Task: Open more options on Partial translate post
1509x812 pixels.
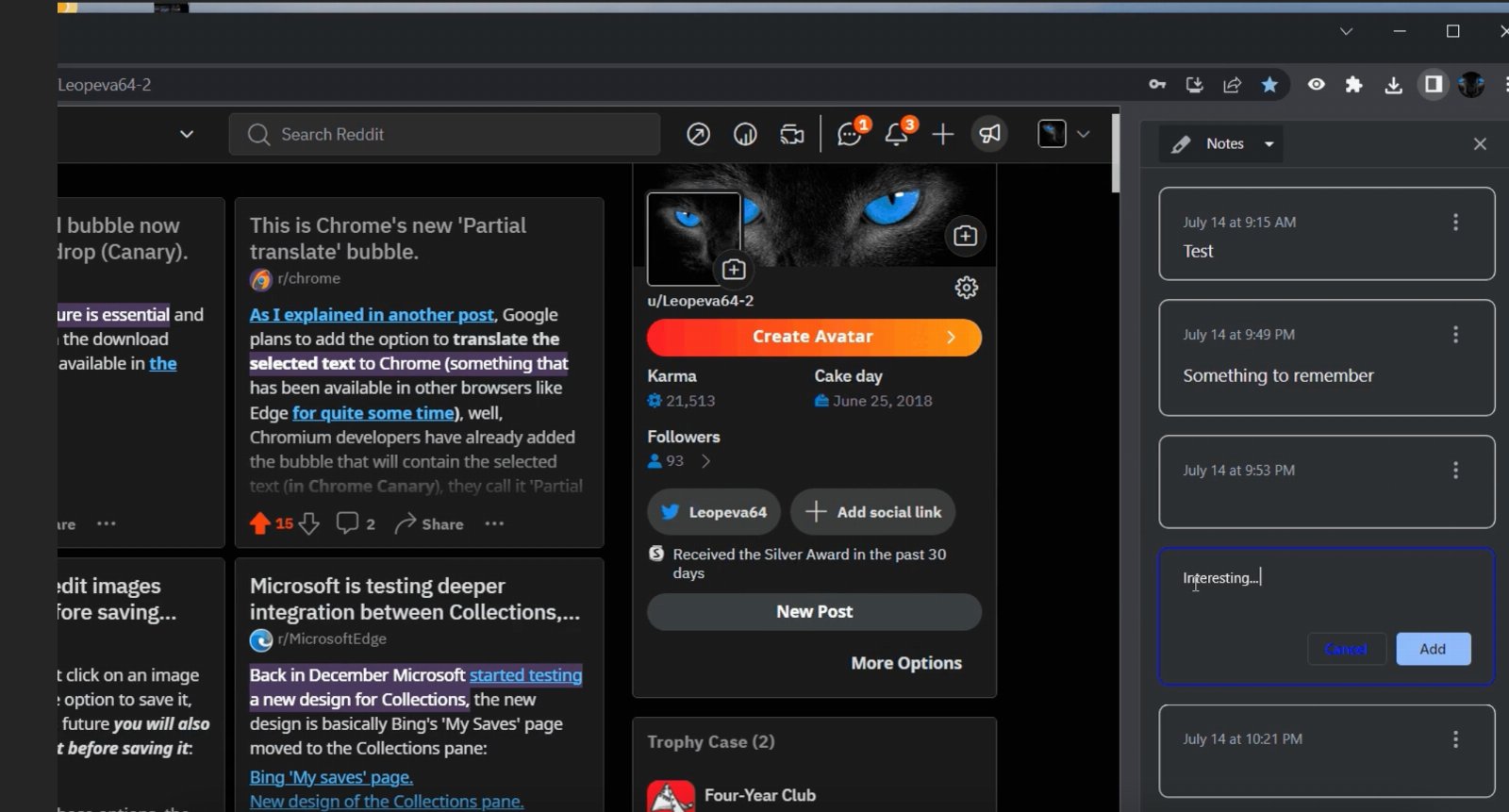Action: 494,523
